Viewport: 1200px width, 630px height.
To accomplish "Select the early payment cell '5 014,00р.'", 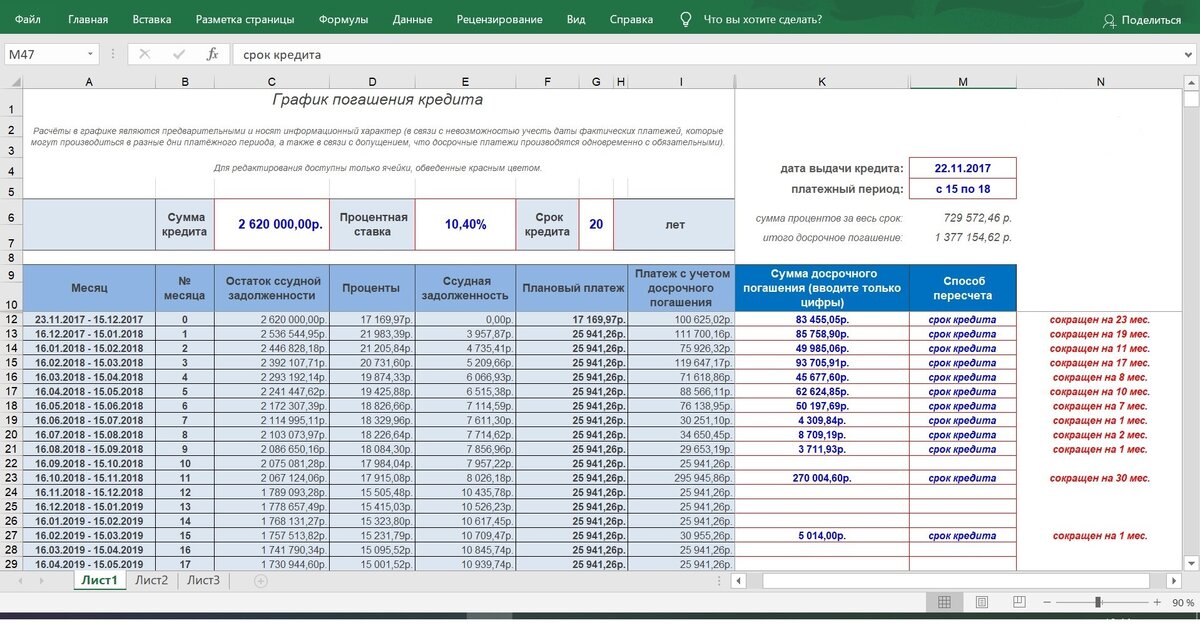I will click(x=822, y=536).
